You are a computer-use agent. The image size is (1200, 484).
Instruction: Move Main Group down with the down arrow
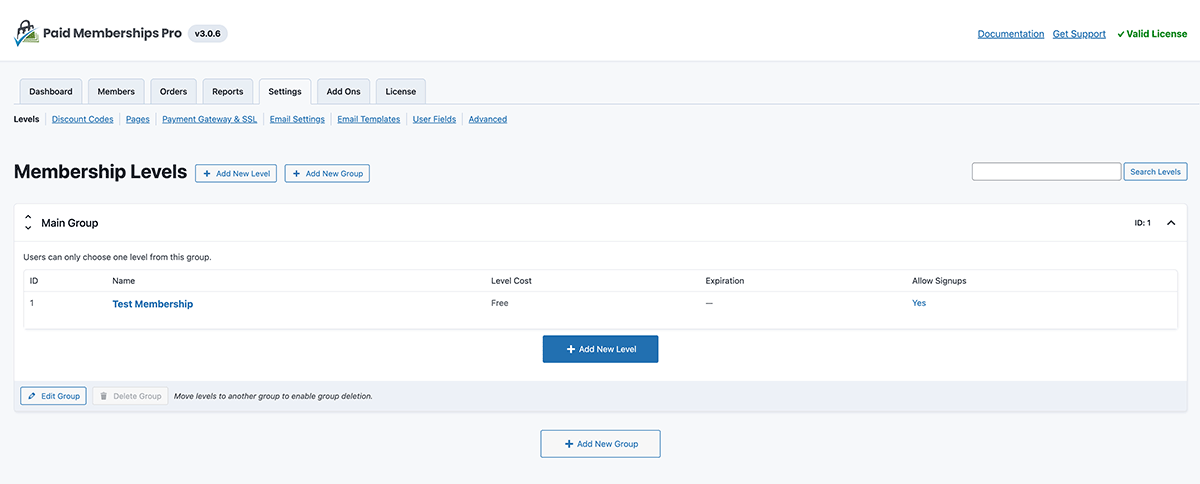[28, 229]
